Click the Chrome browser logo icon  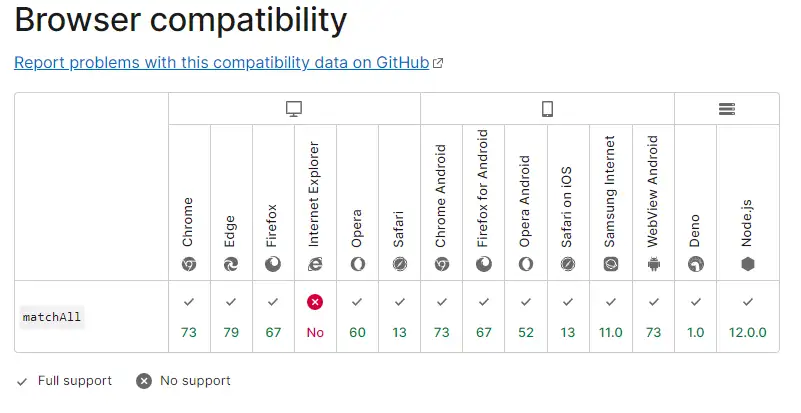(x=189, y=264)
